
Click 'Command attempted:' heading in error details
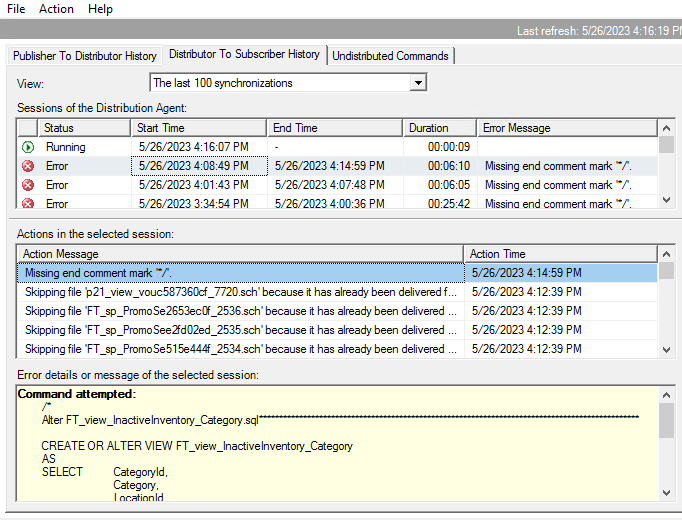(x=77, y=394)
